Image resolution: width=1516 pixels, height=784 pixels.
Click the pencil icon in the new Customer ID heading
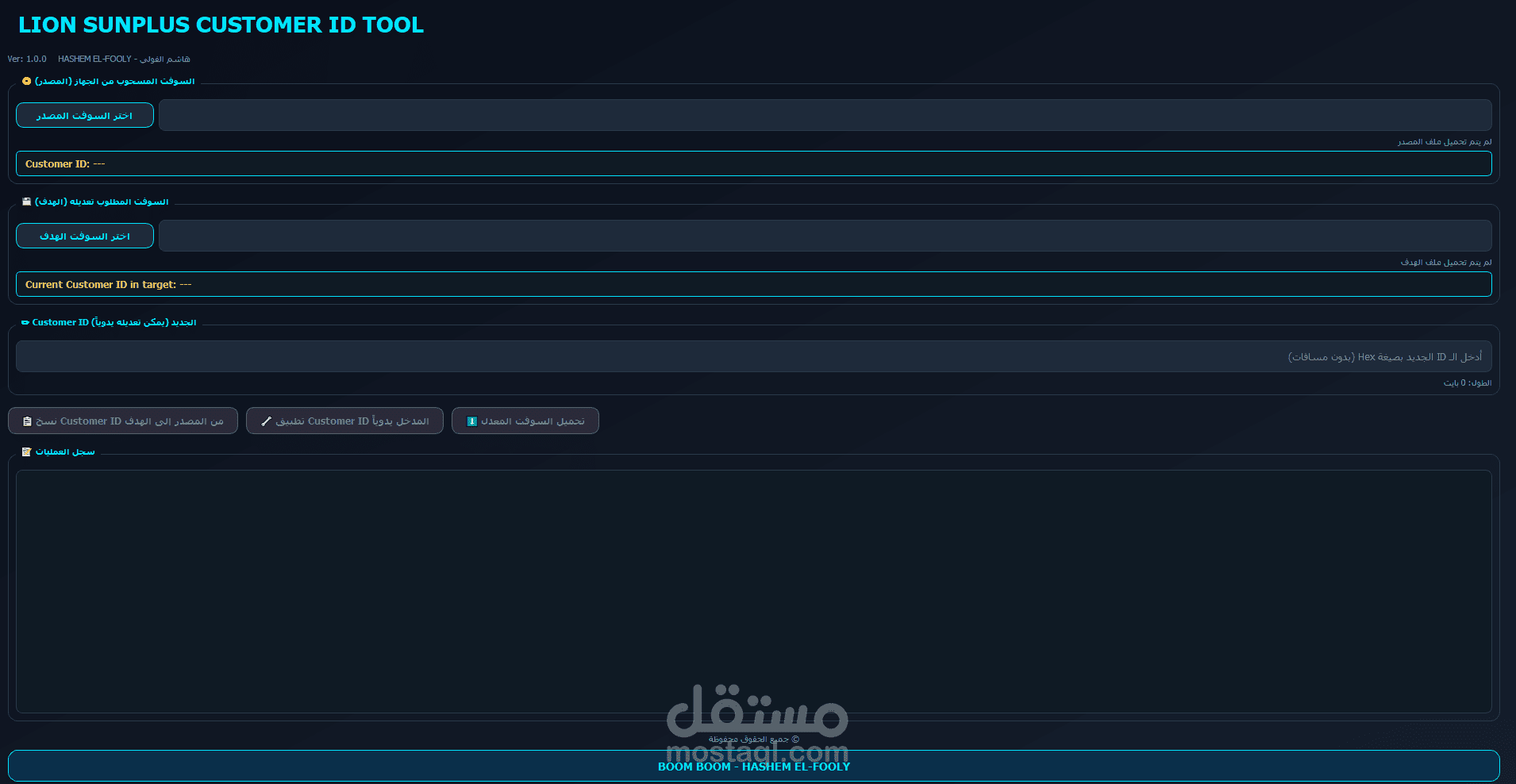25,322
